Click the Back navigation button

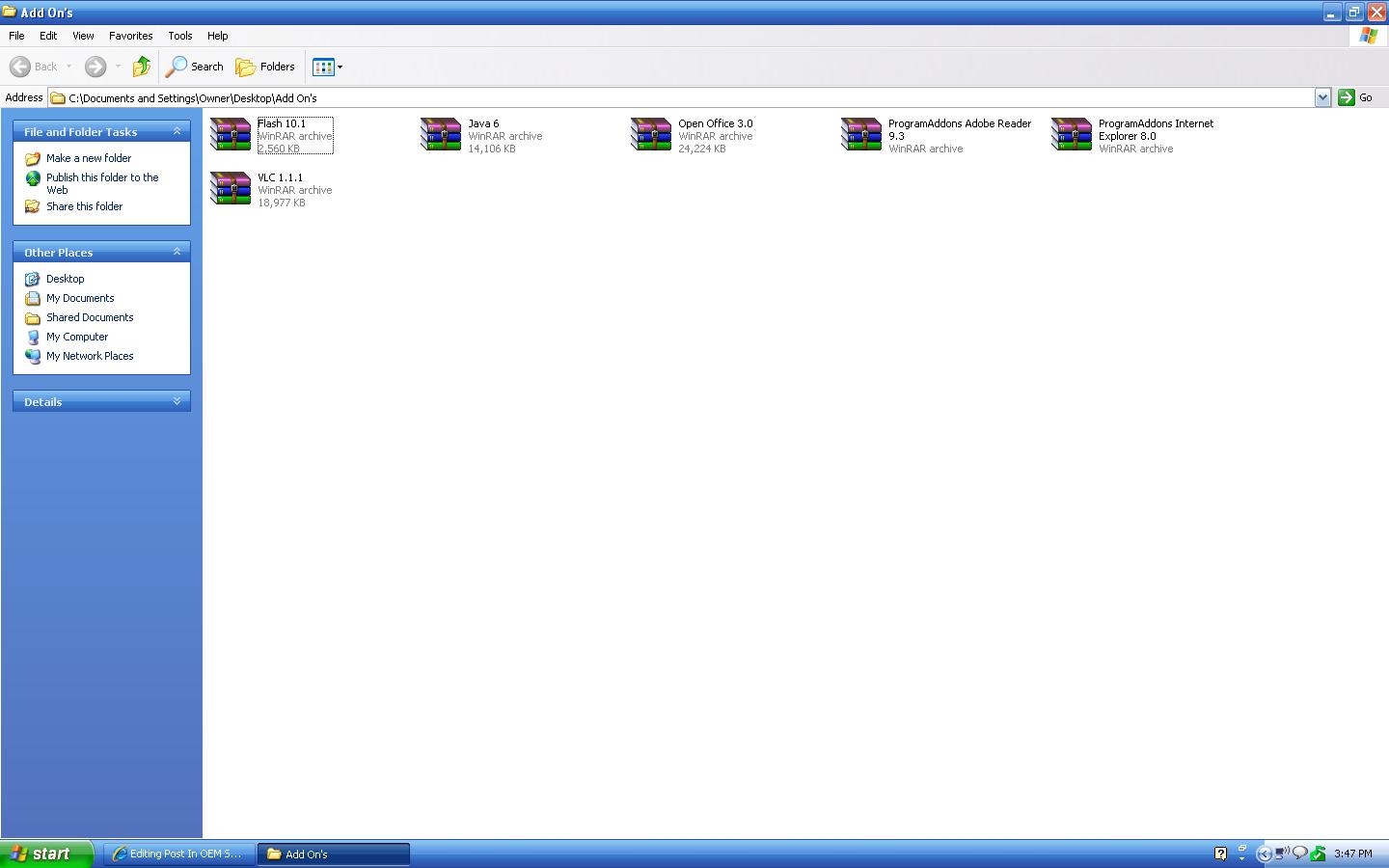coord(34,67)
